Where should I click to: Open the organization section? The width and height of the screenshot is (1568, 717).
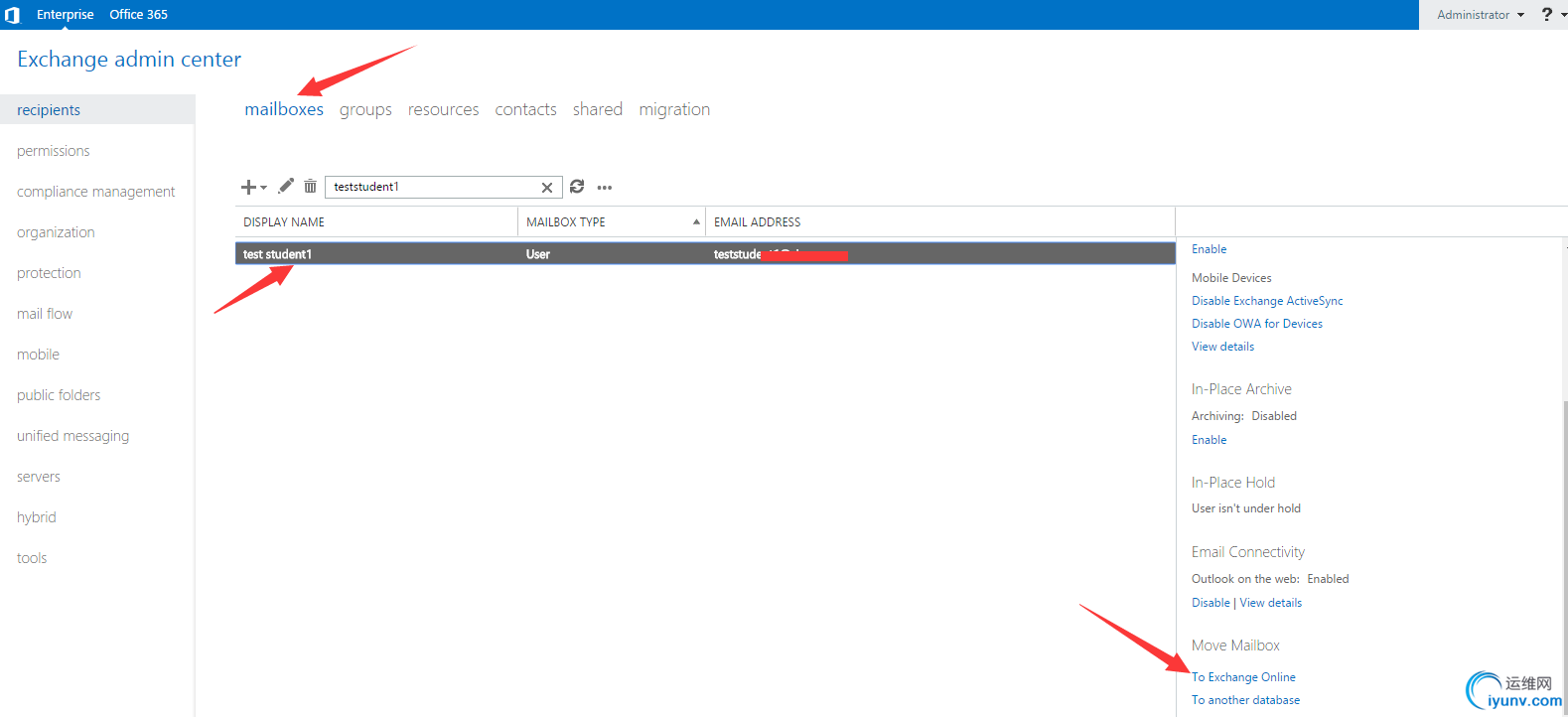click(x=56, y=232)
